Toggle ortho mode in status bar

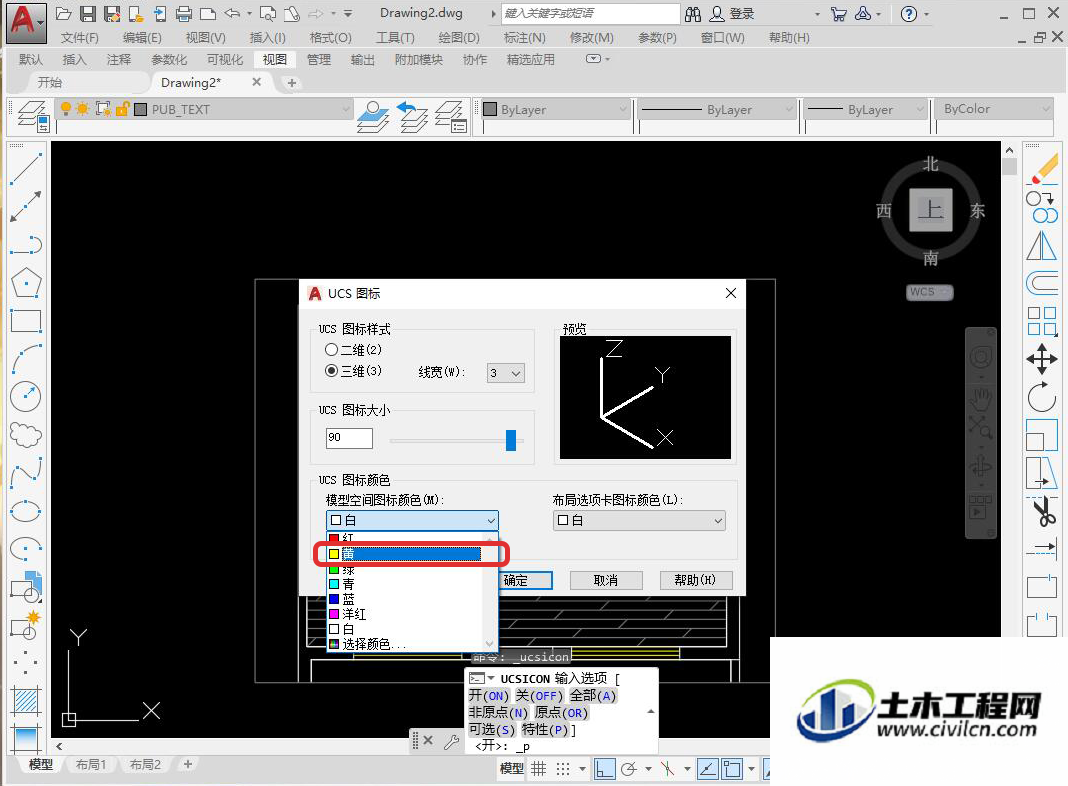pos(605,769)
